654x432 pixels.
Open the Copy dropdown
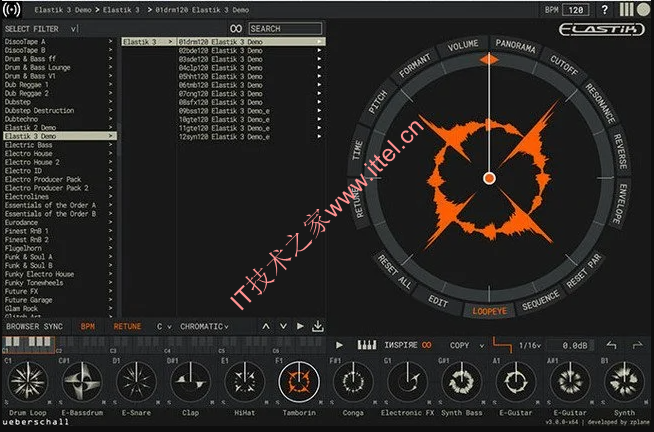[467, 345]
